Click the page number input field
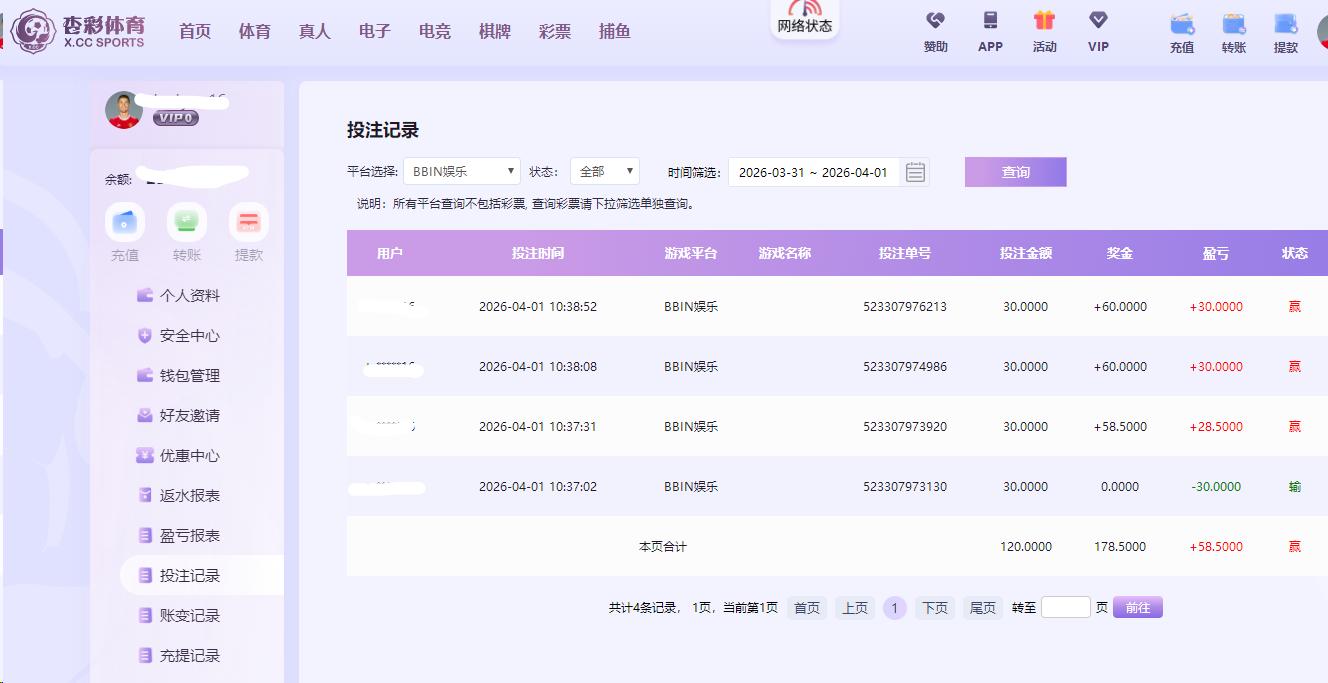The width and height of the screenshot is (1328, 683). (x=1065, y=608)
